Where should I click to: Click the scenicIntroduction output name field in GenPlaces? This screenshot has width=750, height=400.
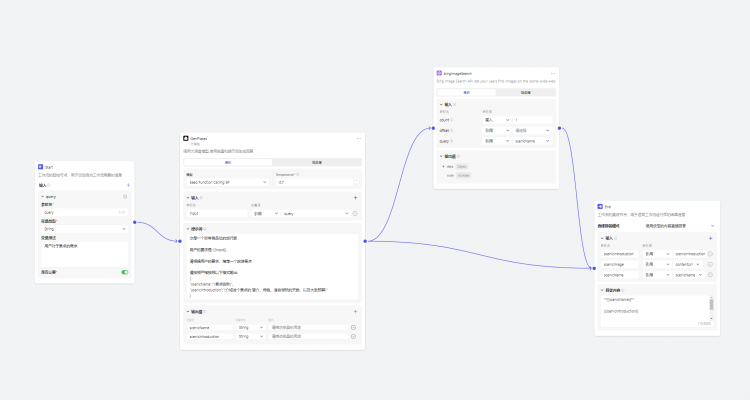tap(210, 337)
